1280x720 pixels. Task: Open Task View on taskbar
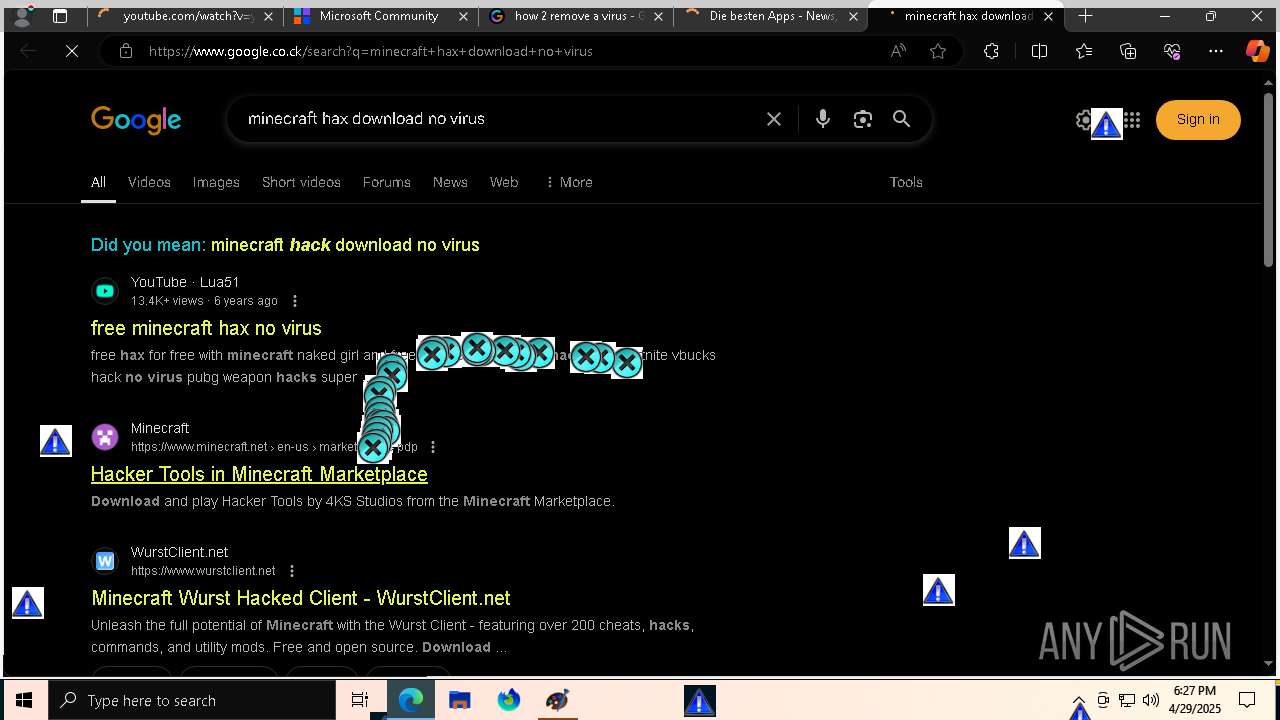coord(360,700)
